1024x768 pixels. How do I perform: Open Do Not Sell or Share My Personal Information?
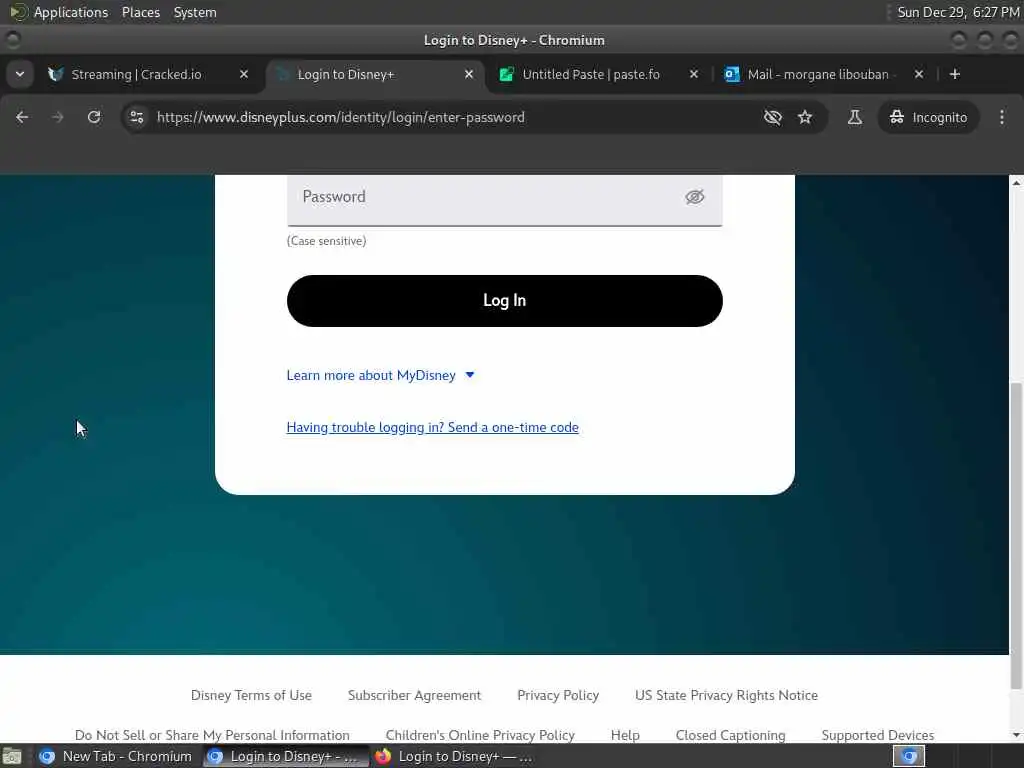tap(212, 735)
